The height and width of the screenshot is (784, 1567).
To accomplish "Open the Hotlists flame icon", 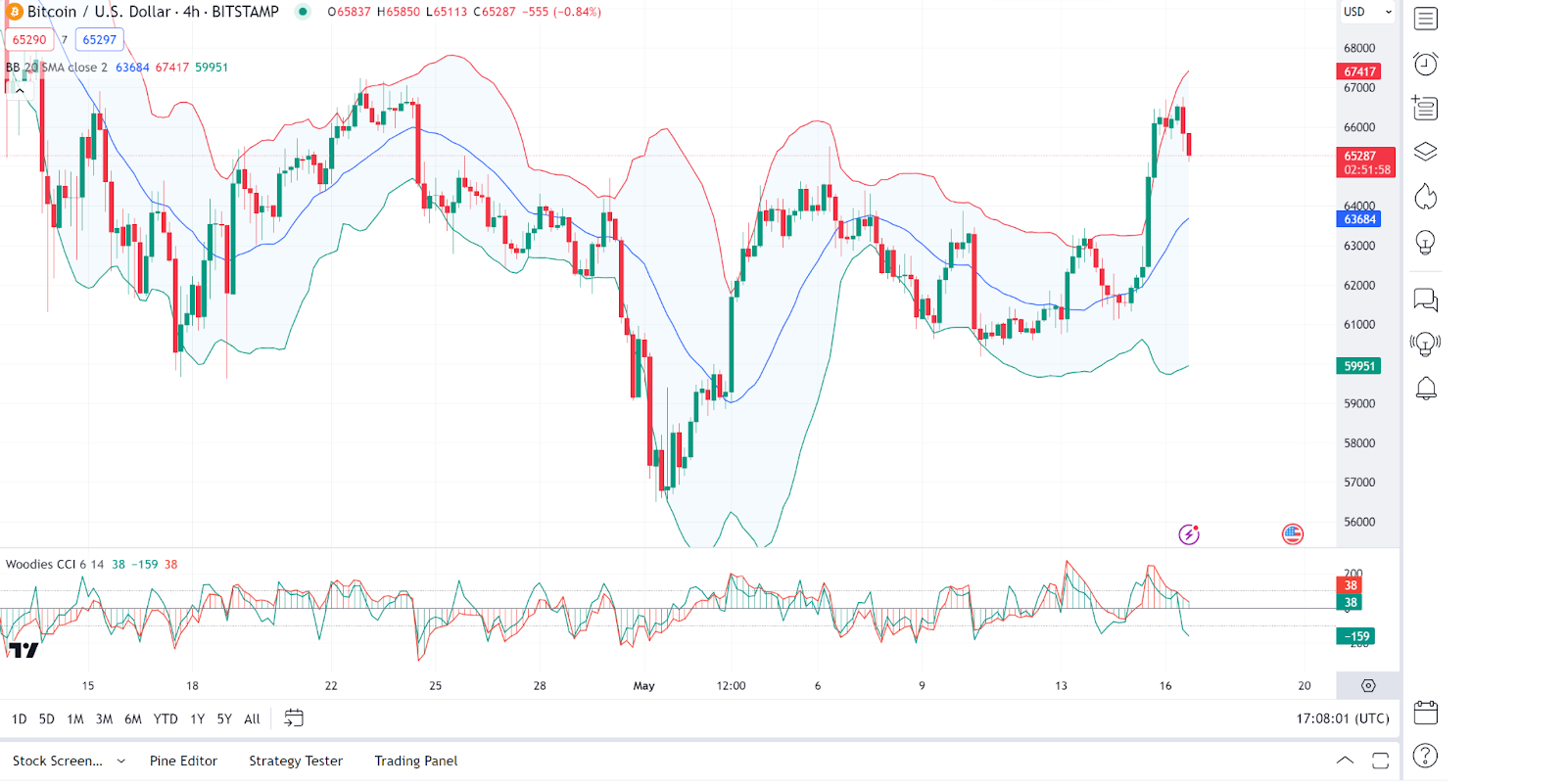I will [1425, 197].
